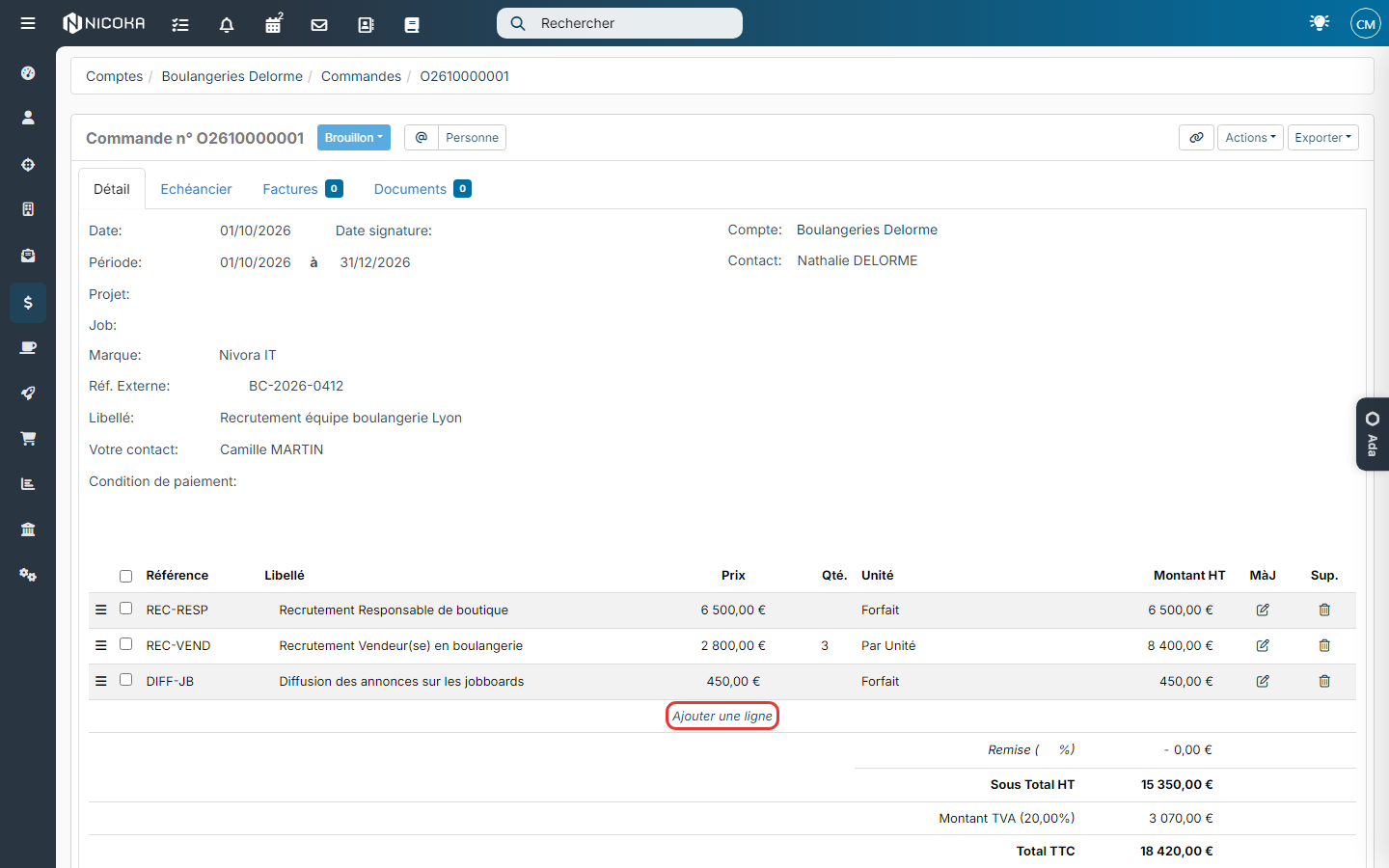Grab the REC-VEND row reorder handle
1389x868 pixels.
(x=100, y=645)
